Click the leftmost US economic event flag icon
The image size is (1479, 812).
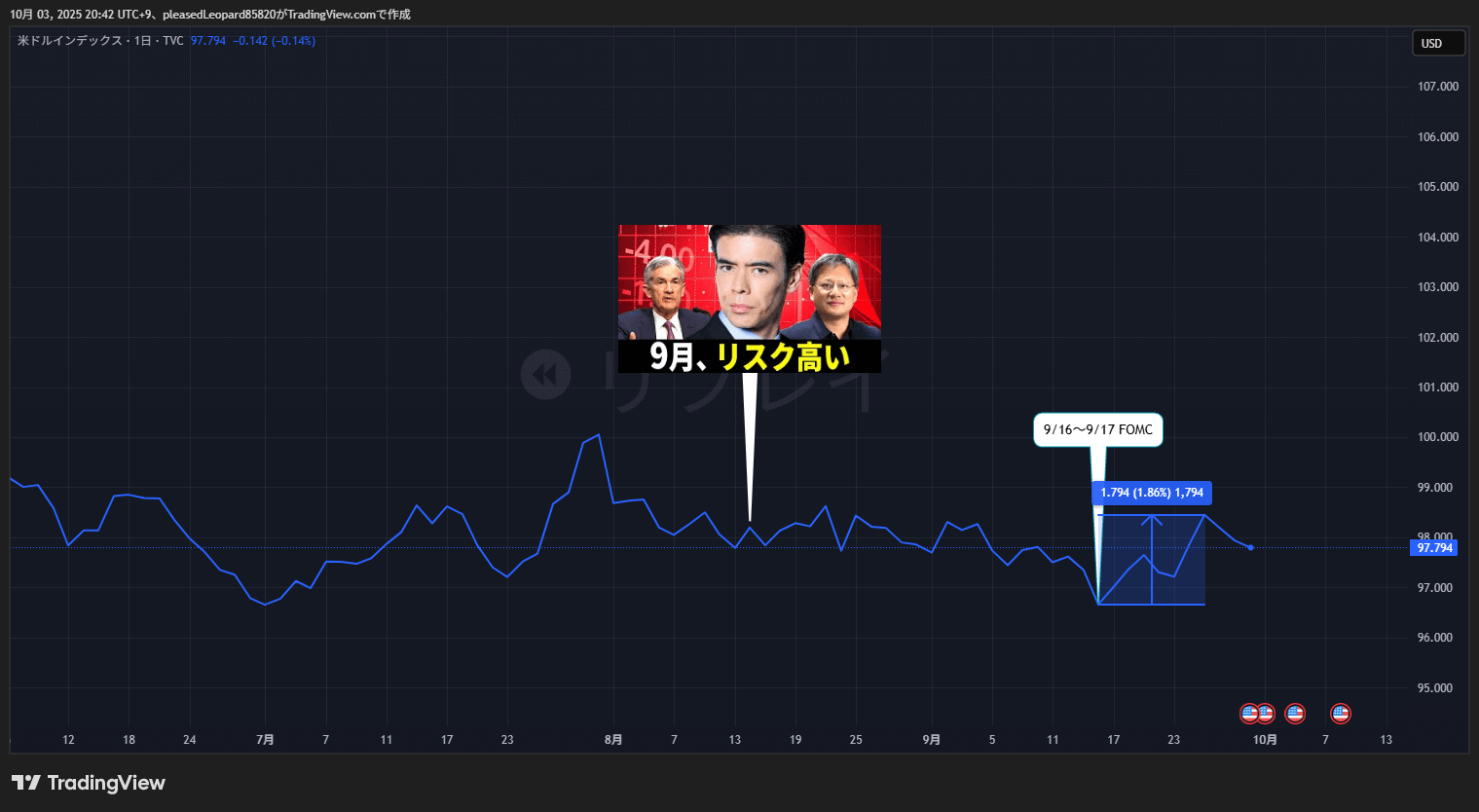1248,714
